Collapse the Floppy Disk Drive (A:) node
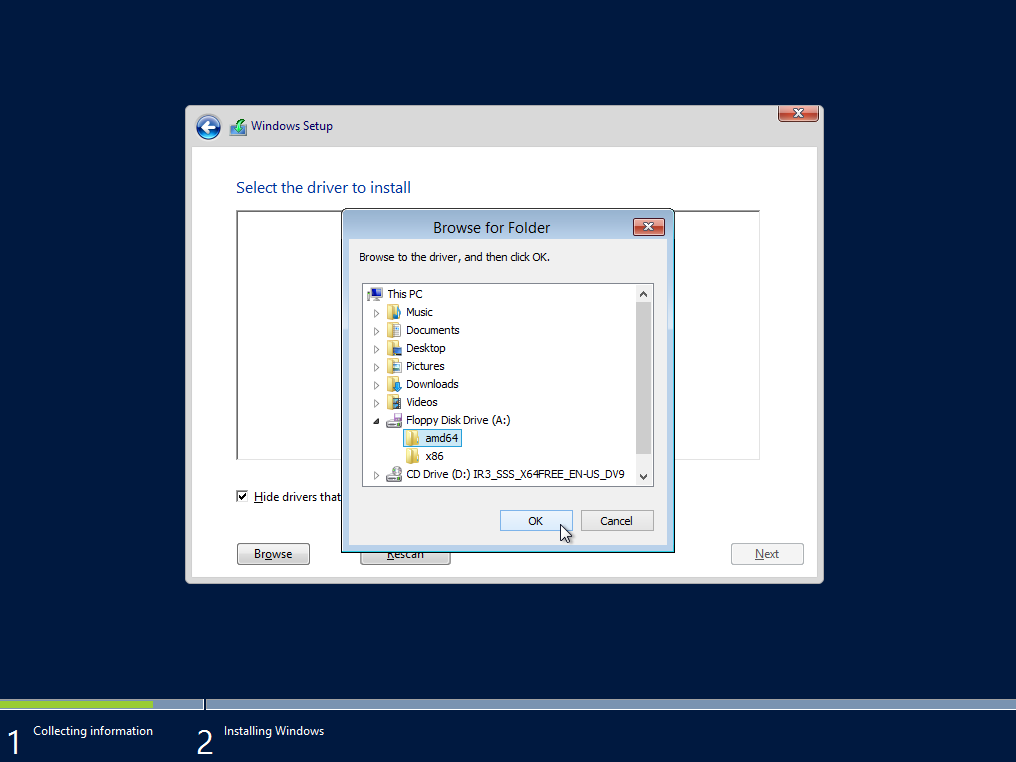 (376, 421)
